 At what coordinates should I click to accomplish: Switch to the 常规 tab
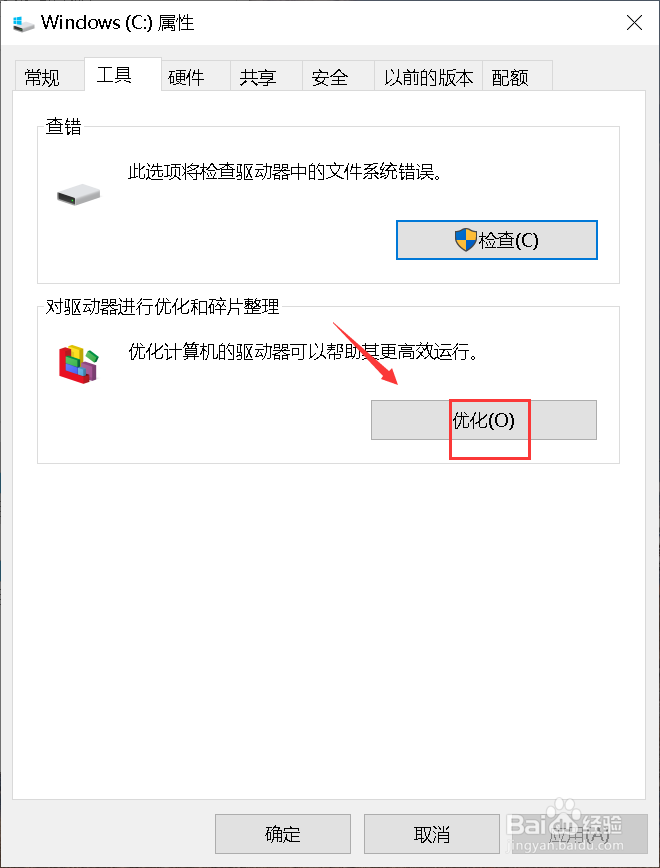(x=42, y=77)
